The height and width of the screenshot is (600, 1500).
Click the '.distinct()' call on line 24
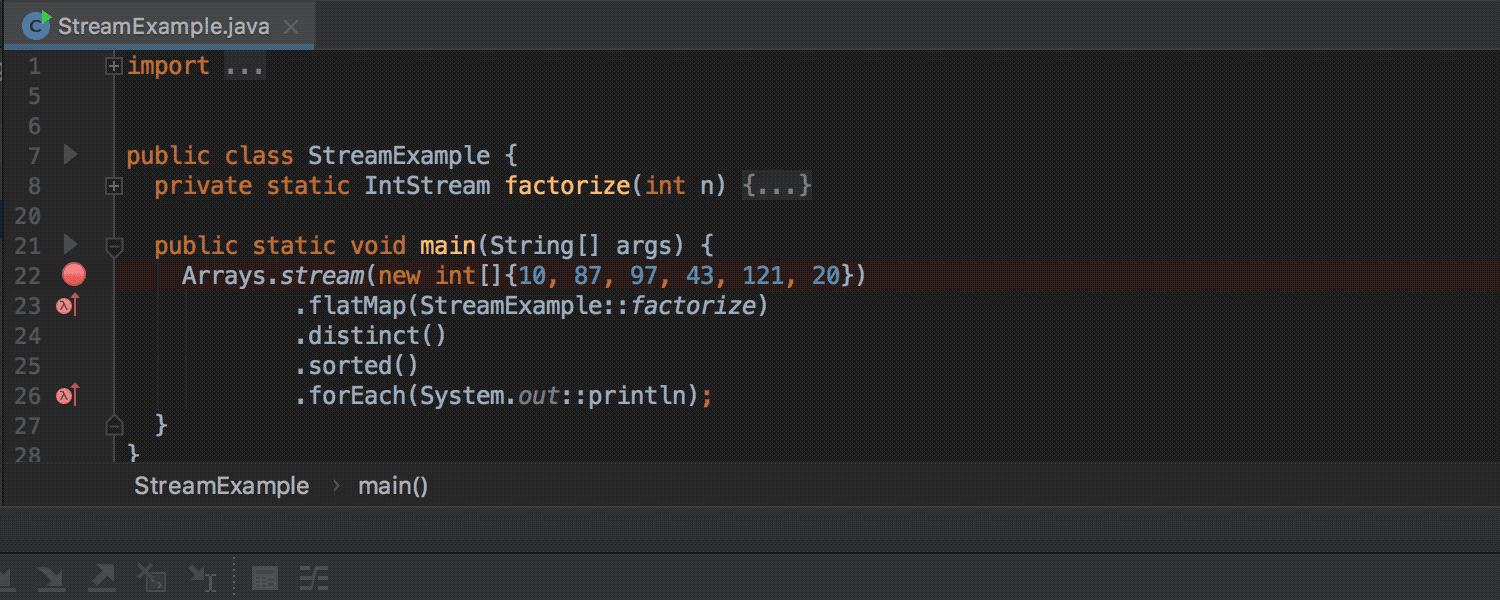coord(371,336)
